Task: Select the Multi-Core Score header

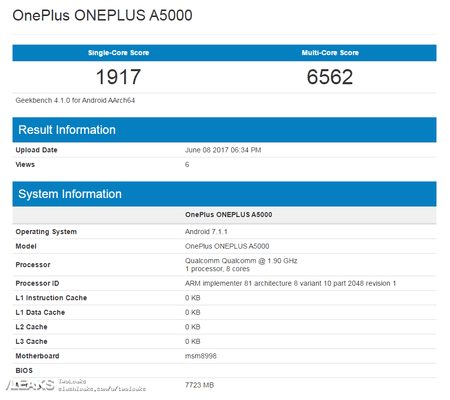Action: click(330, 53)
